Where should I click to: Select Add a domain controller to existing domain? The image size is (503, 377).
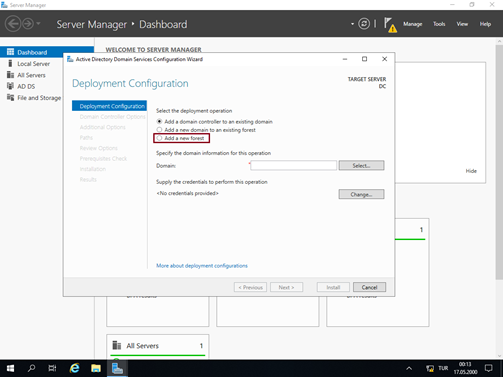pos(215,122)
